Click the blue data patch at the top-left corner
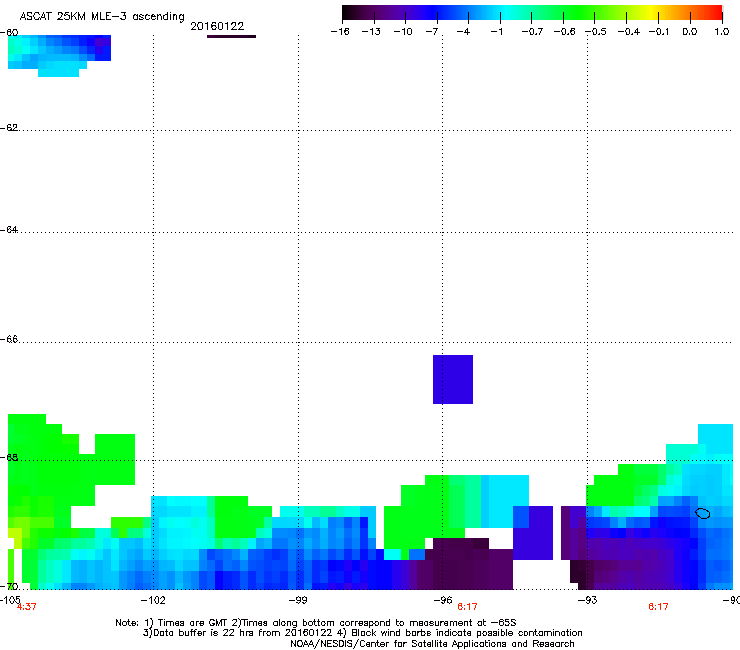 tap(59, 55)
